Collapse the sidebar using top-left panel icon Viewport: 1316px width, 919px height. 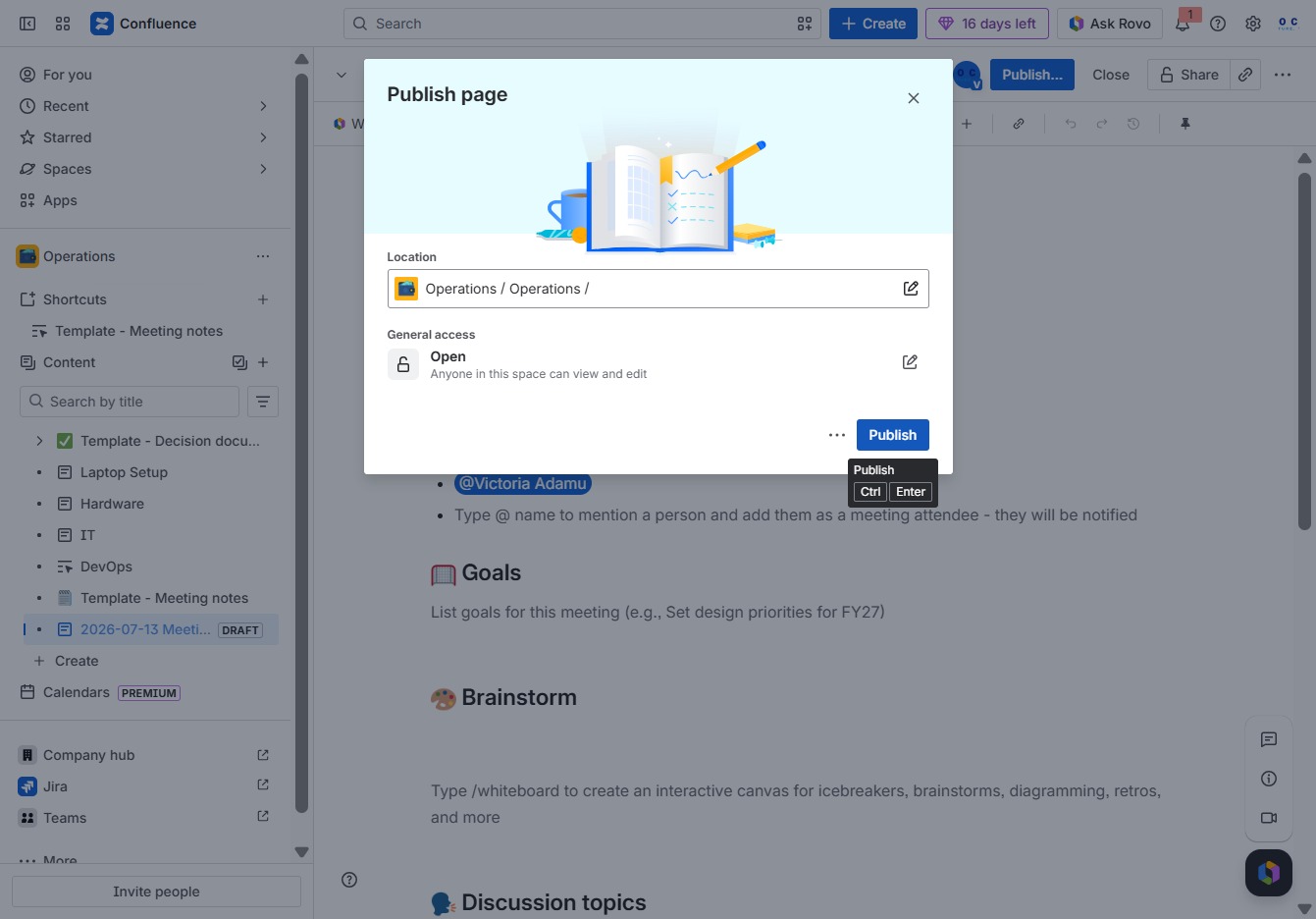[x=27, y=24]
